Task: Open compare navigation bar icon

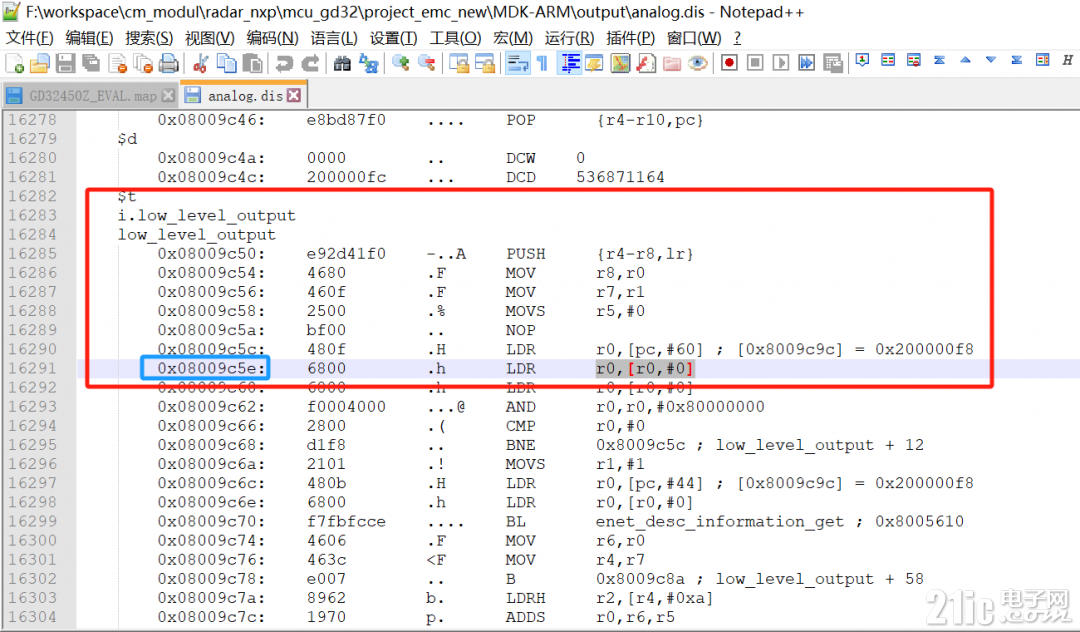Action: [1042, 61]
